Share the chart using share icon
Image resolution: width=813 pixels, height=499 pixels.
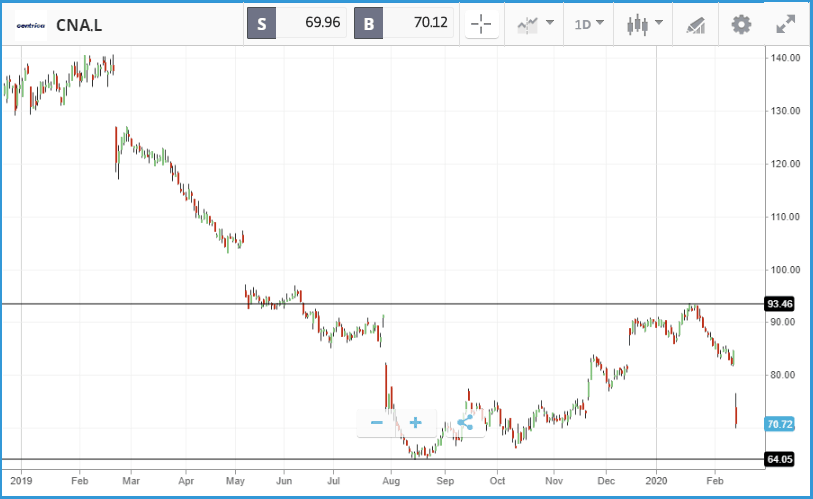point(465,423)
